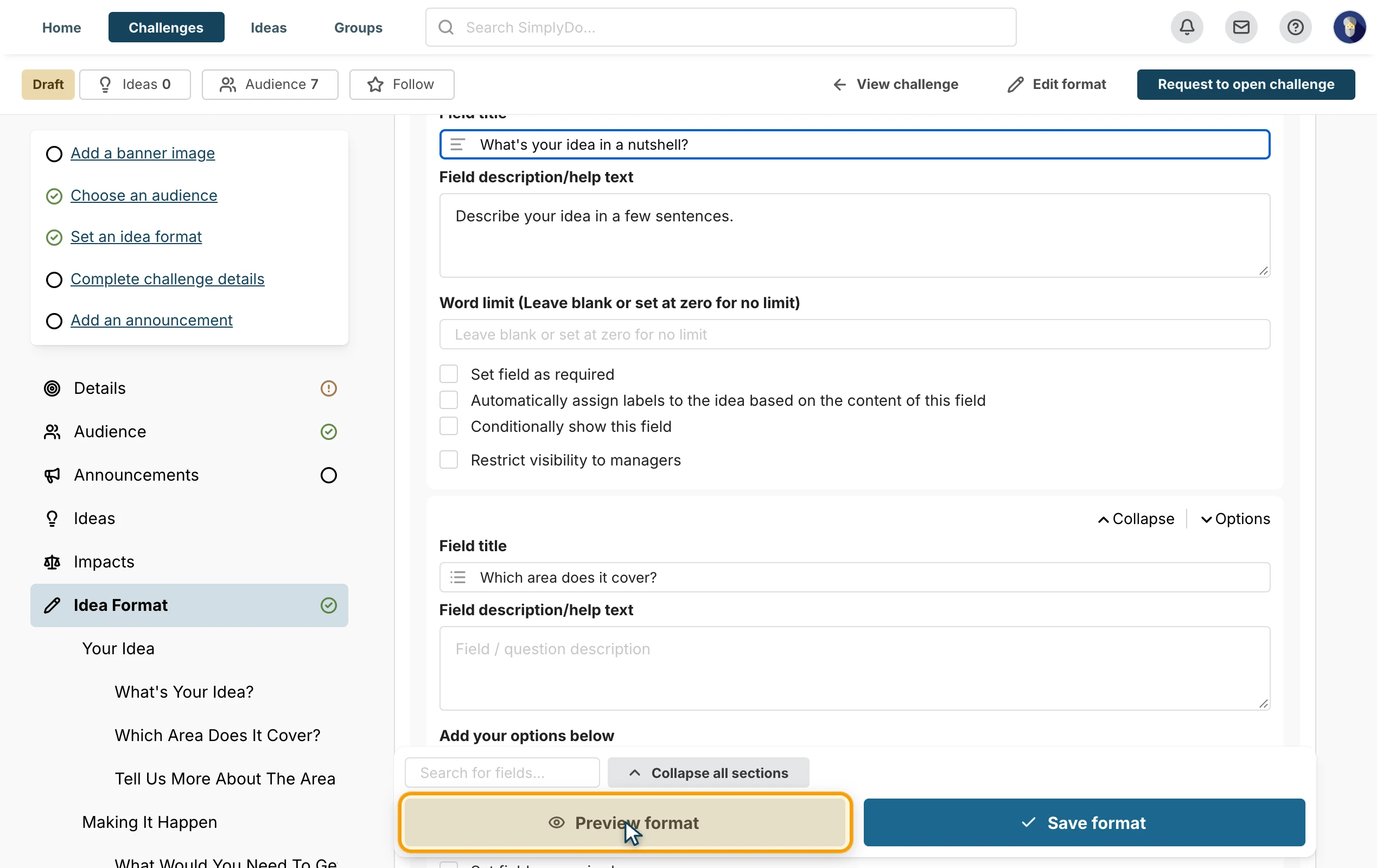Open the Challenges tab
Image resolution: width=1389 pixels, height=868 pixels.
point(166,28)
